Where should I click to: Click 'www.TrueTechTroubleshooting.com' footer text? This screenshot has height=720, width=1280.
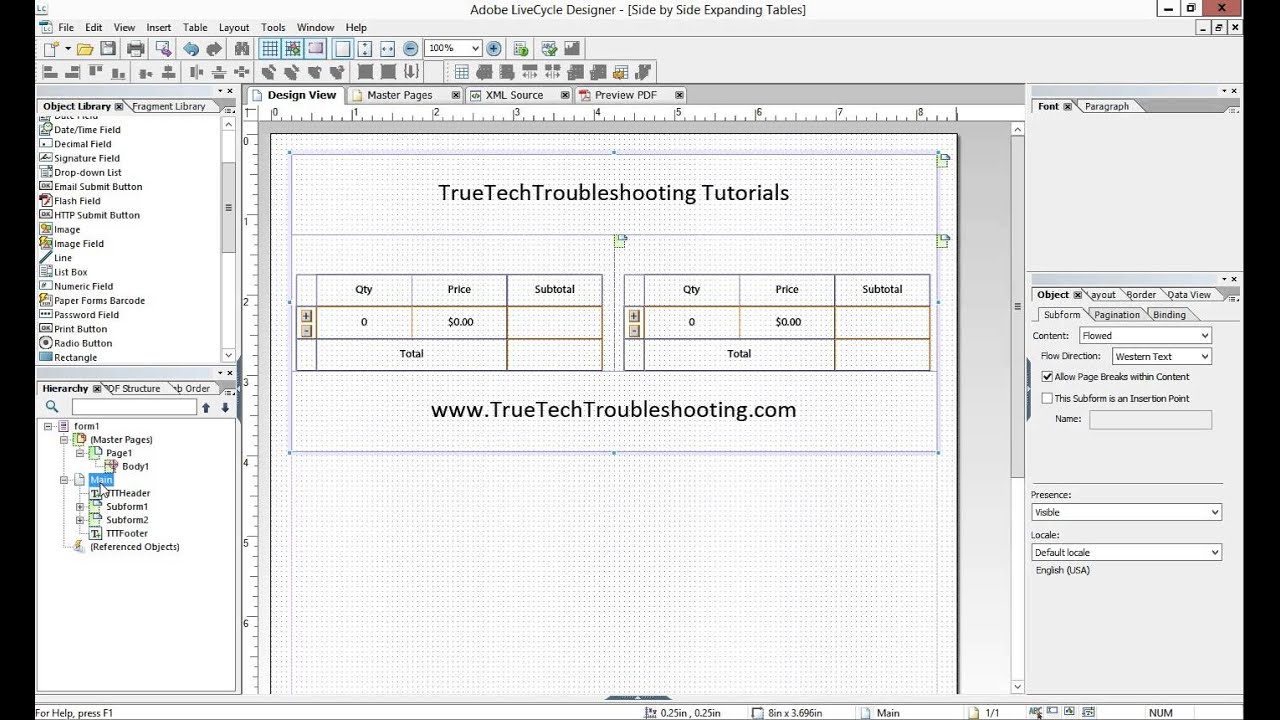pyautogui.click(x=614, y=409)
